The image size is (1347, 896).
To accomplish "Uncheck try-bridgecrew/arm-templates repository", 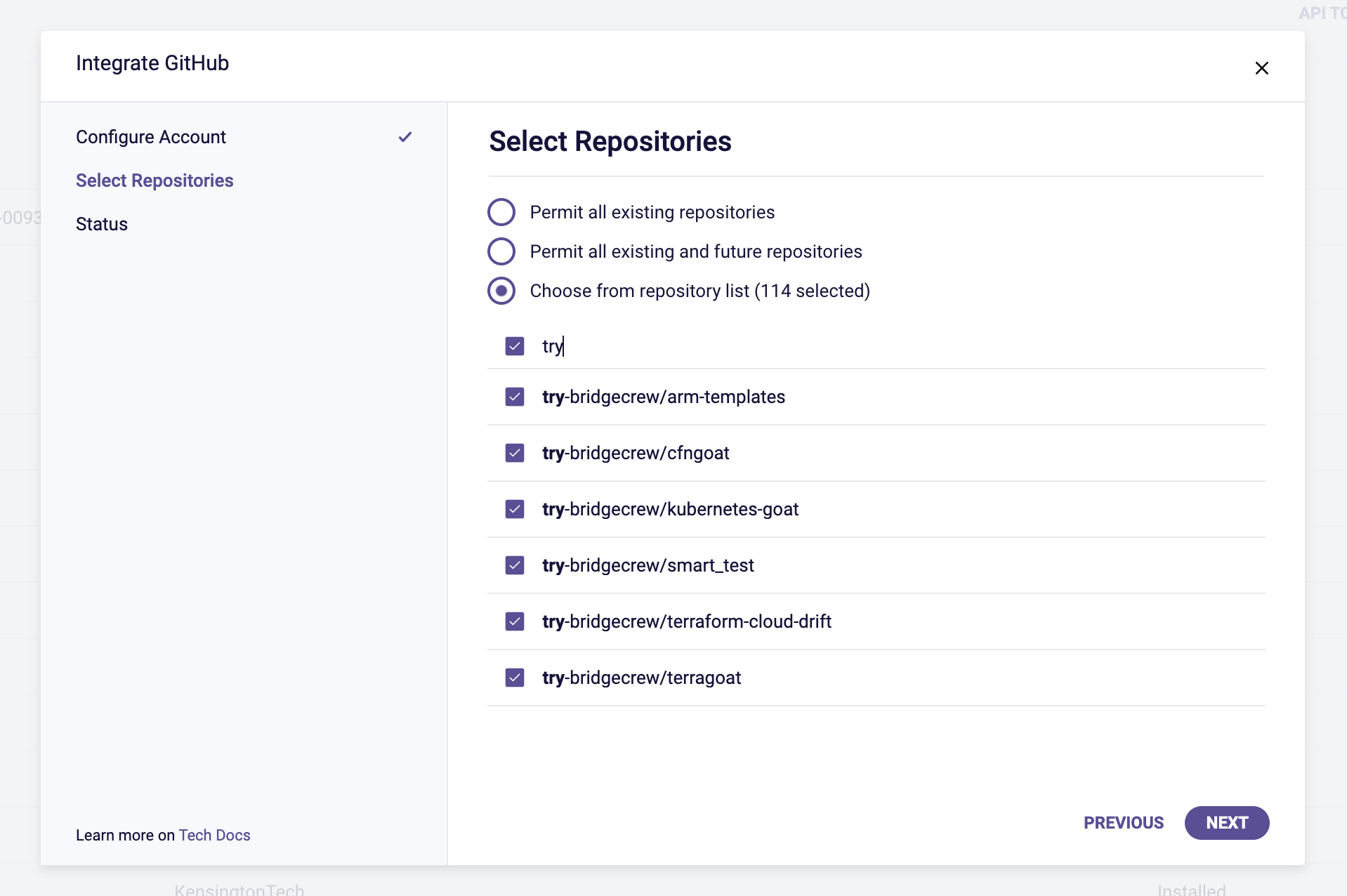I will pos(515,397).
